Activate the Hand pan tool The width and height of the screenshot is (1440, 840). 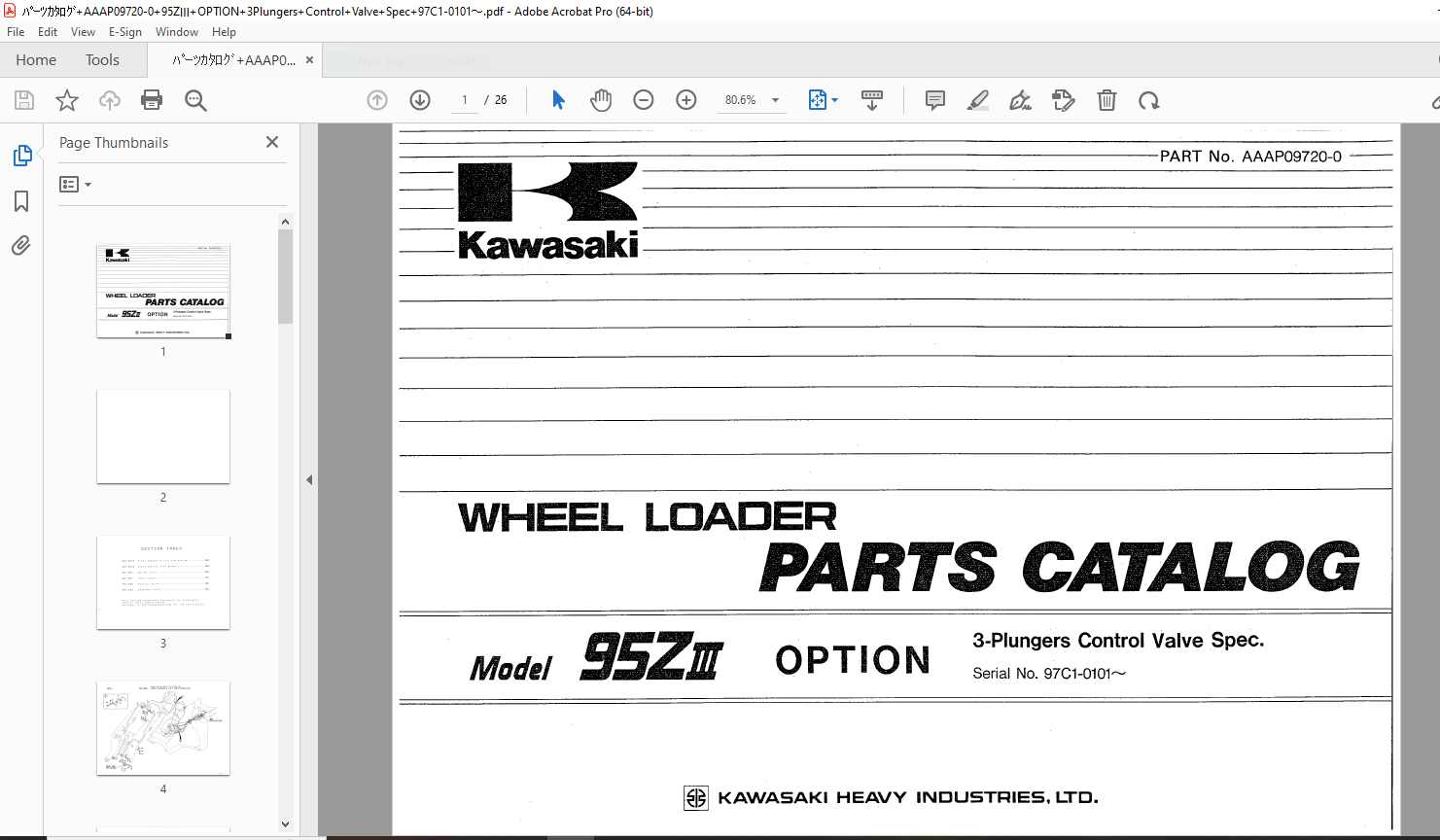[x=601, y=100]
